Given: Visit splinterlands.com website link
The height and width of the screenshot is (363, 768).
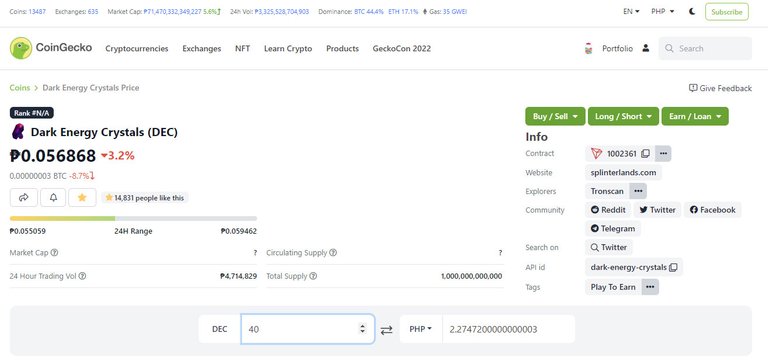Looking at the screenshot, I should 623,172.
